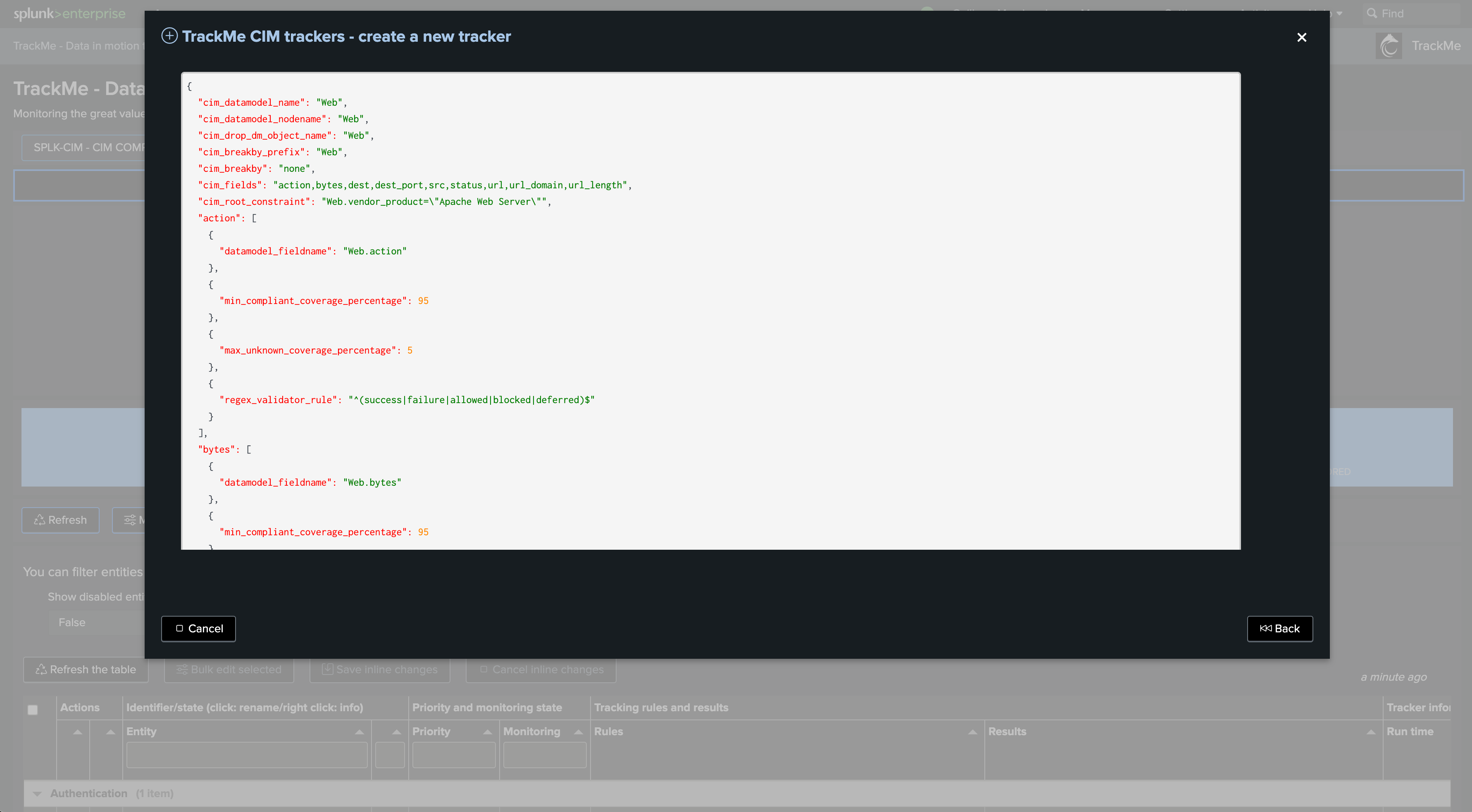Click the "max_unknown_coverage_percentage": 5 line

click(316, 351)
